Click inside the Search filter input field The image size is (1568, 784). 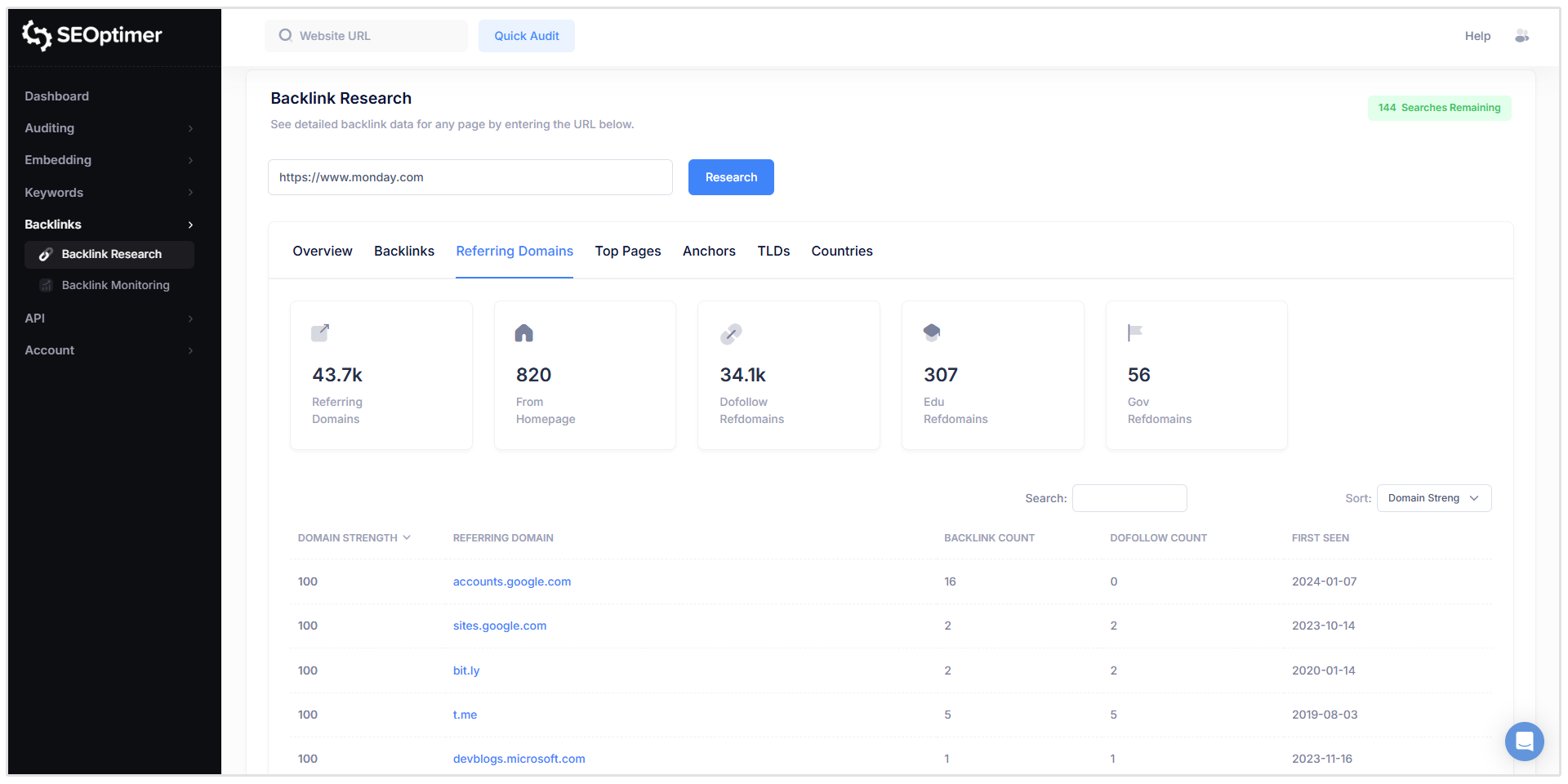coord(1129,498)
